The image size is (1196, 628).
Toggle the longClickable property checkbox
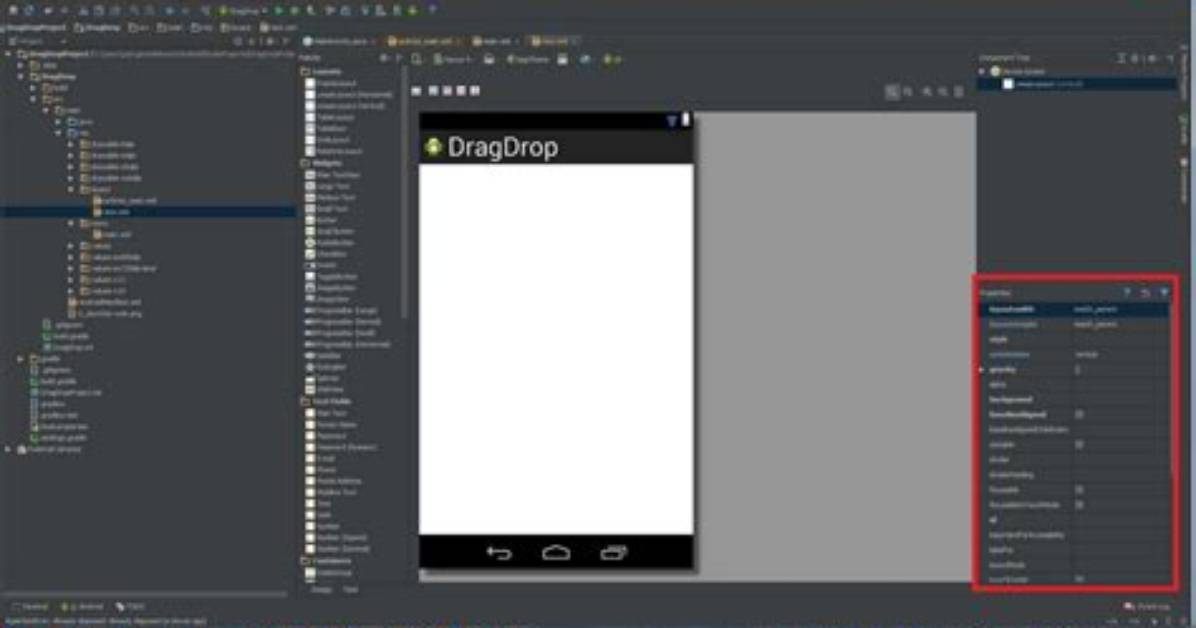1079,580
